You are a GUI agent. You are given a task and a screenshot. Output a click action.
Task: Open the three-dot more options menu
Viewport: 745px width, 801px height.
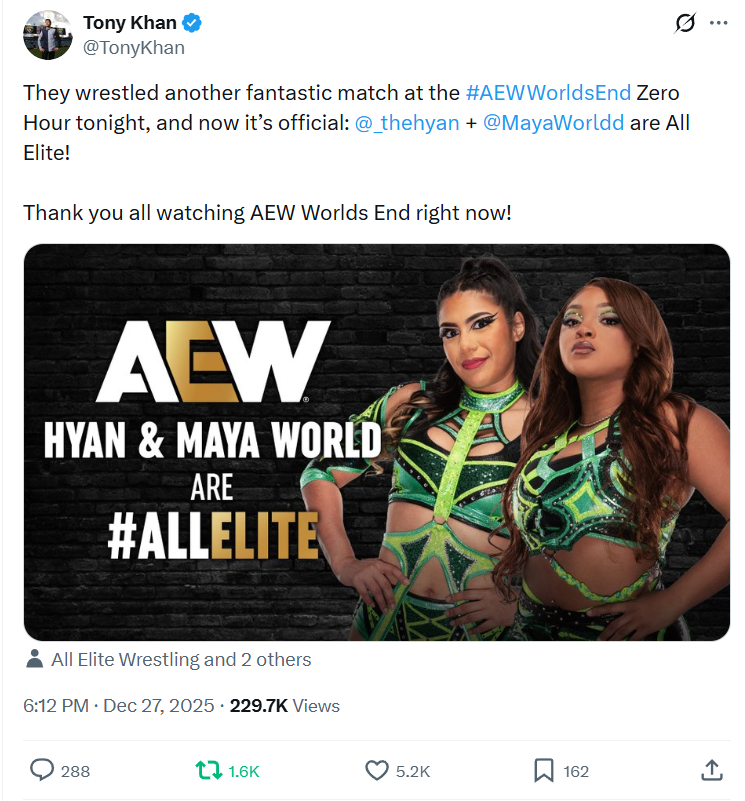[x=718, y=23]
